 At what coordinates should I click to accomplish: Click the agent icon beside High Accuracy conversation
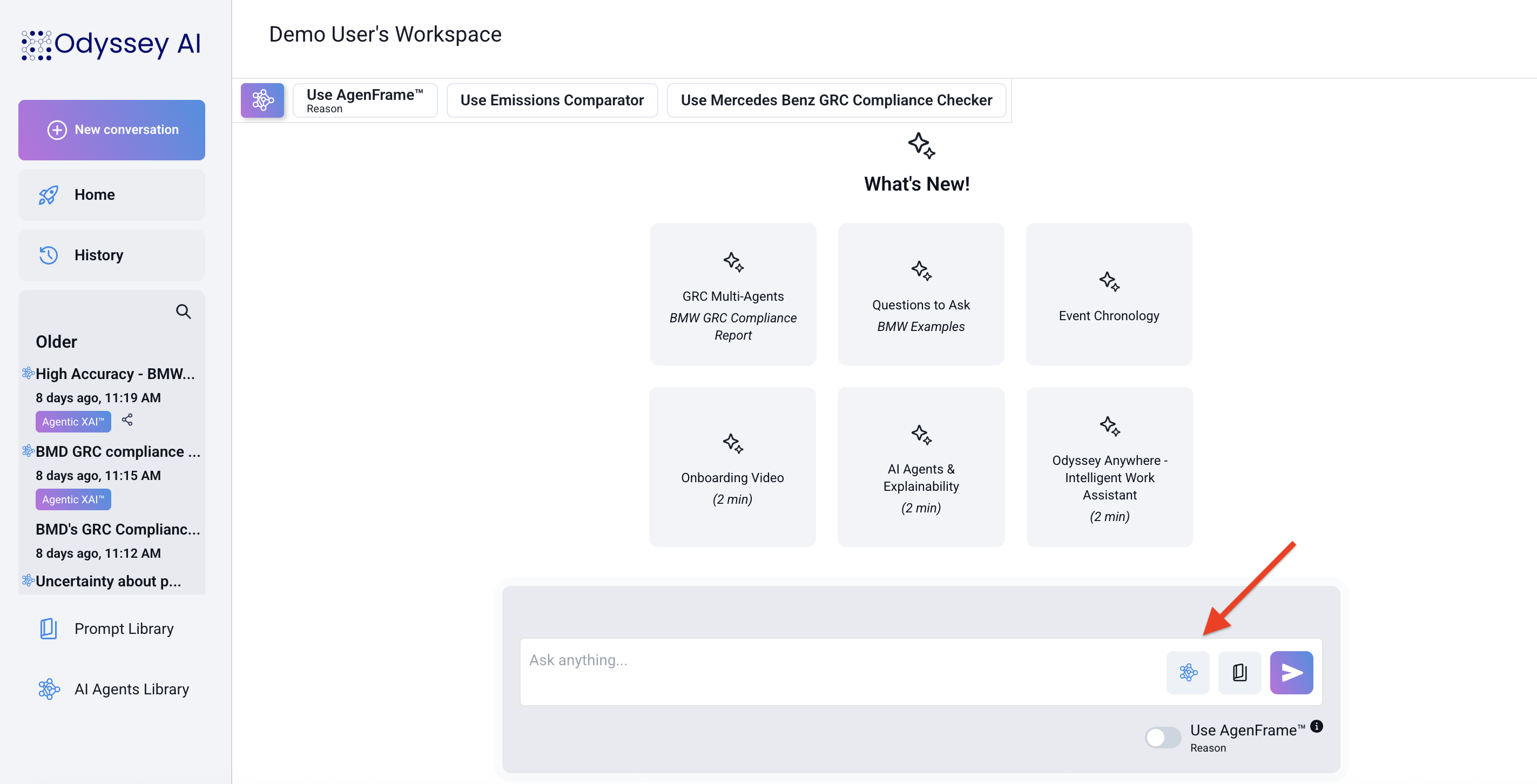(28, 373)
